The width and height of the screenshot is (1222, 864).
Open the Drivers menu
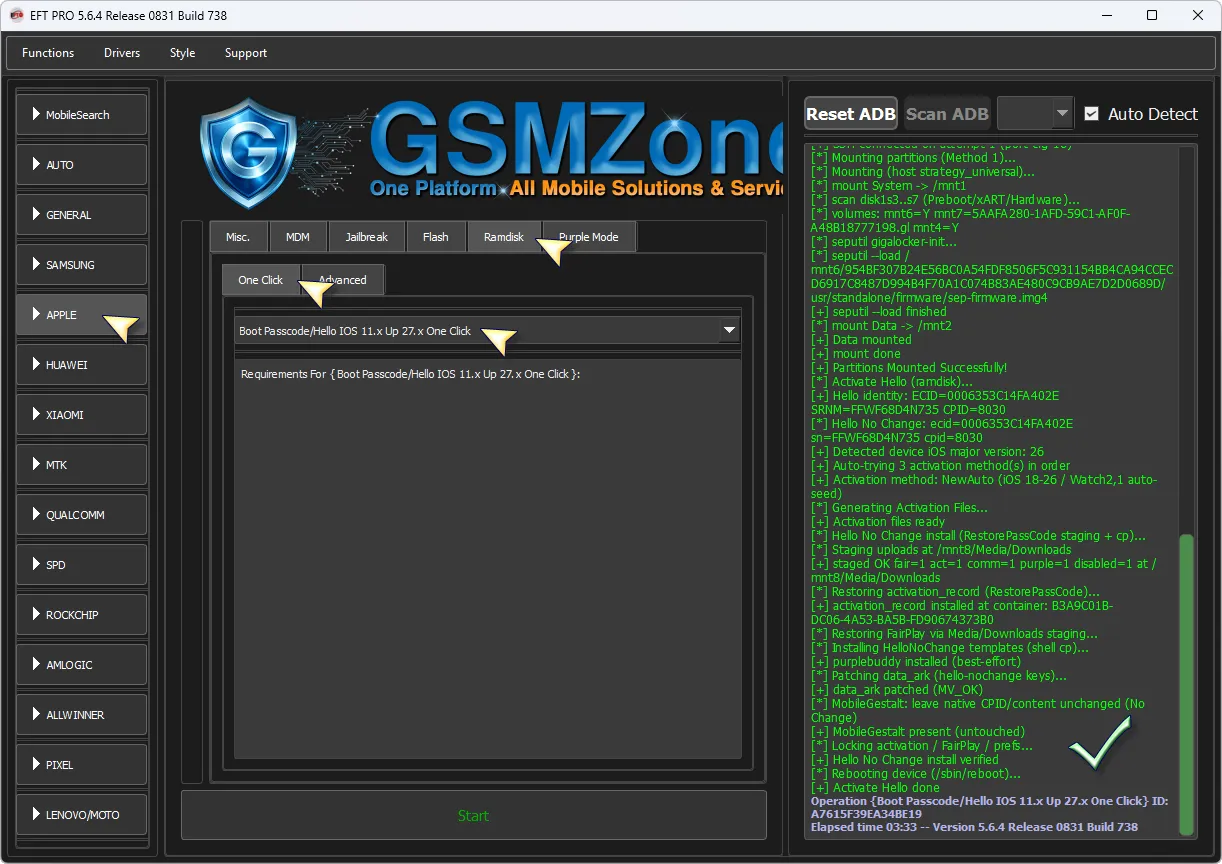122,53
